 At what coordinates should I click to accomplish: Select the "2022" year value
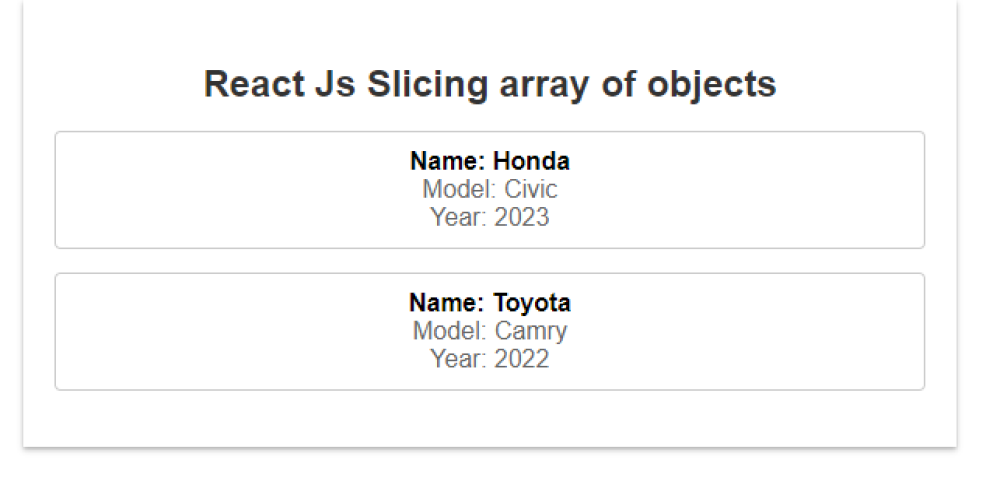521,359
